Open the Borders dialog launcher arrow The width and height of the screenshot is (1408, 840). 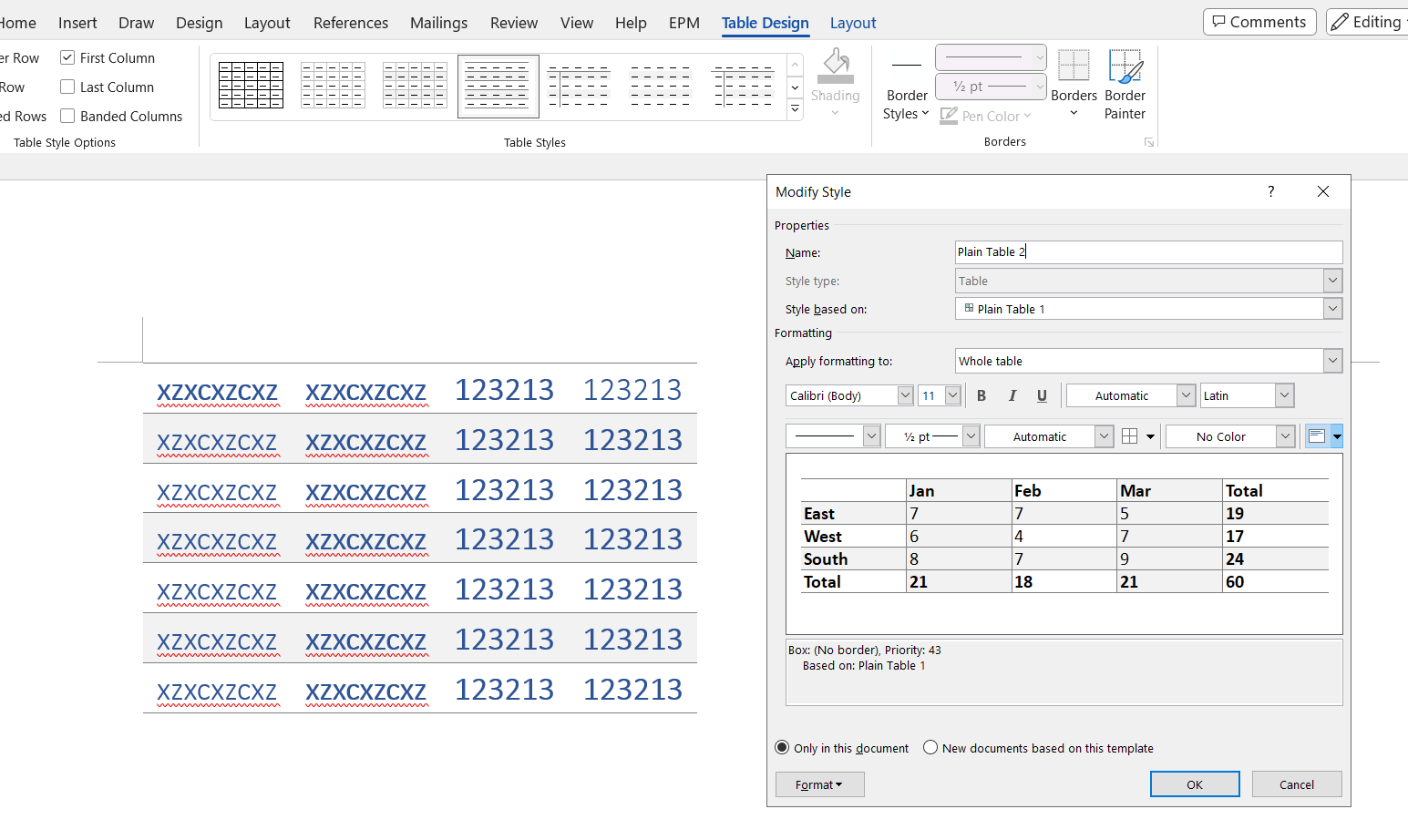tap(1149, 142)
